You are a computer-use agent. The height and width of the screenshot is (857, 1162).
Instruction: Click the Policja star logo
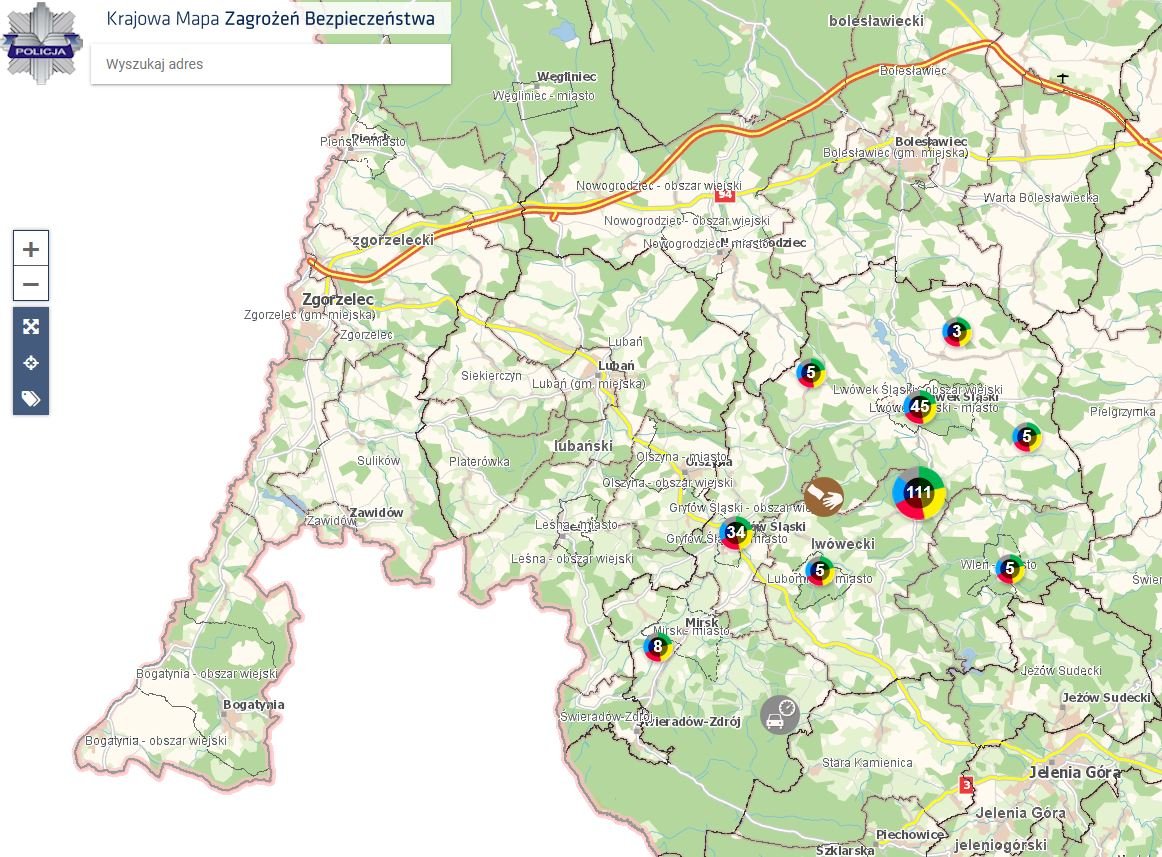(x=41, y=43)
